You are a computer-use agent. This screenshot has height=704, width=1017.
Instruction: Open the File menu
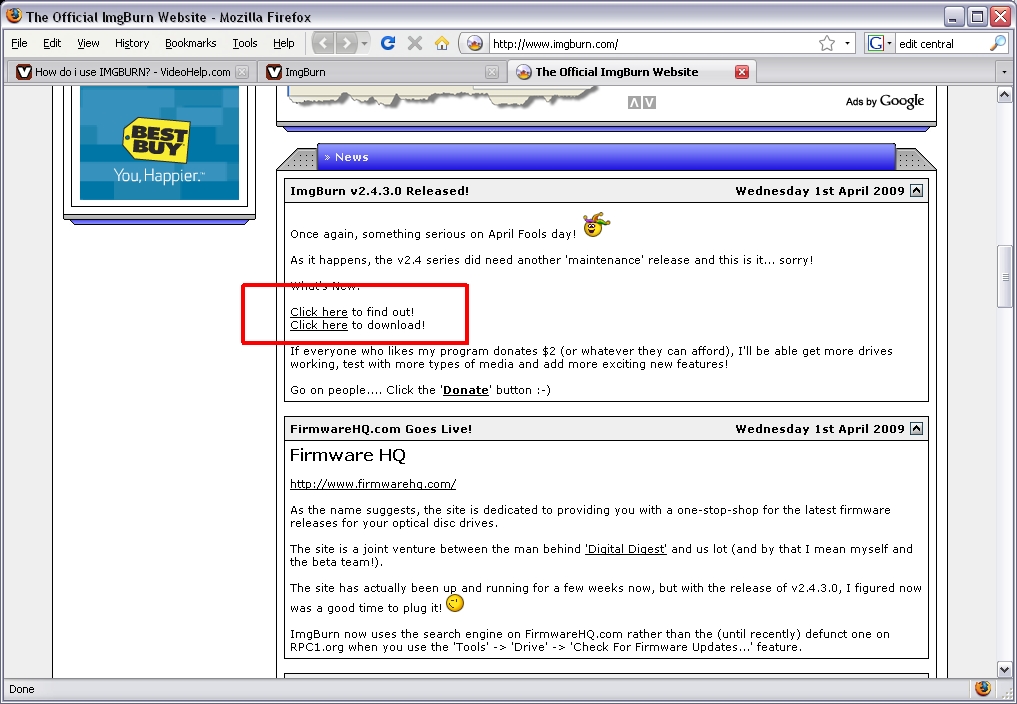(x=19, y=43)
